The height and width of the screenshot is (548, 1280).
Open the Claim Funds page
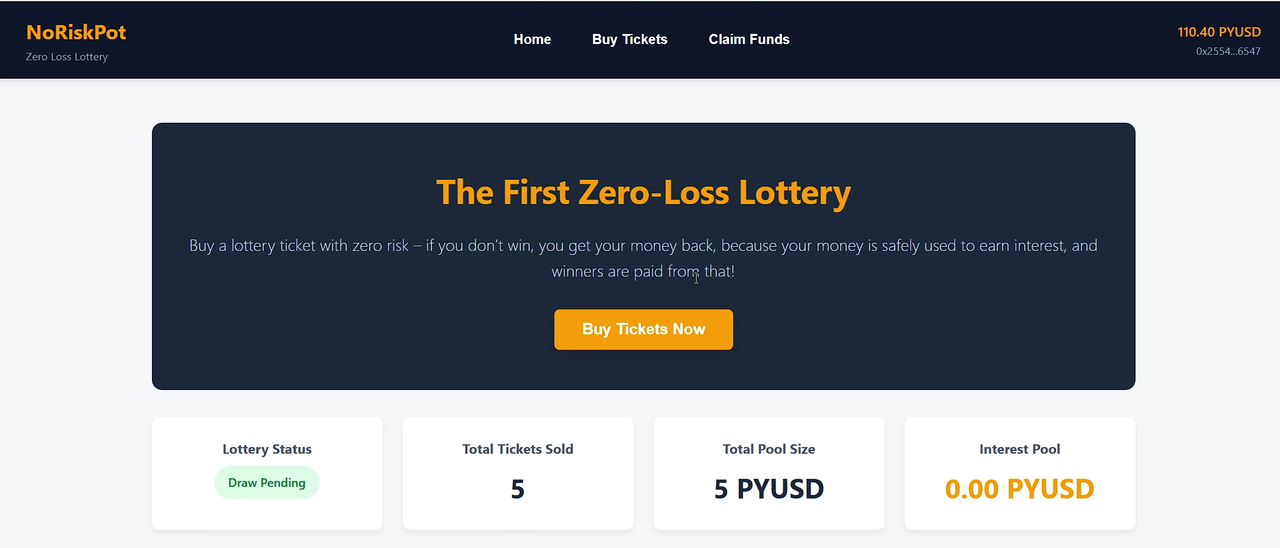click(x=749, y=39)
